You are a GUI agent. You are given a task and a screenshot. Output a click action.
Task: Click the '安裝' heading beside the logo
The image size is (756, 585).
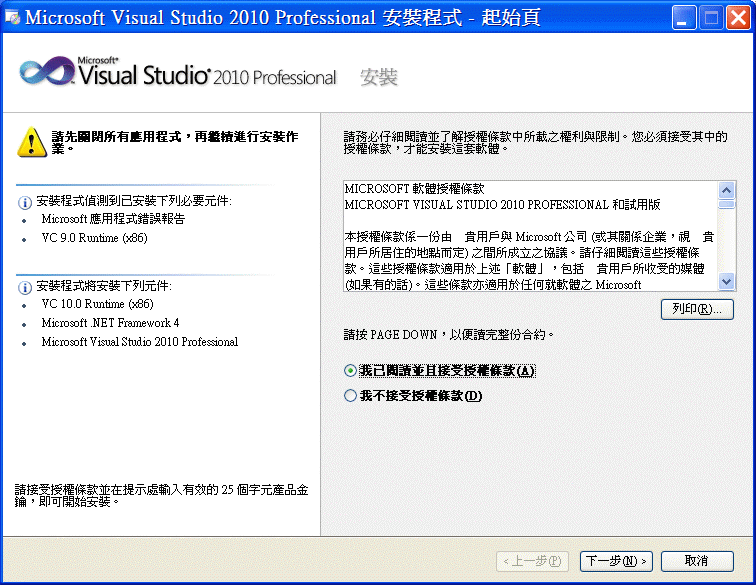tap(379, 77)
